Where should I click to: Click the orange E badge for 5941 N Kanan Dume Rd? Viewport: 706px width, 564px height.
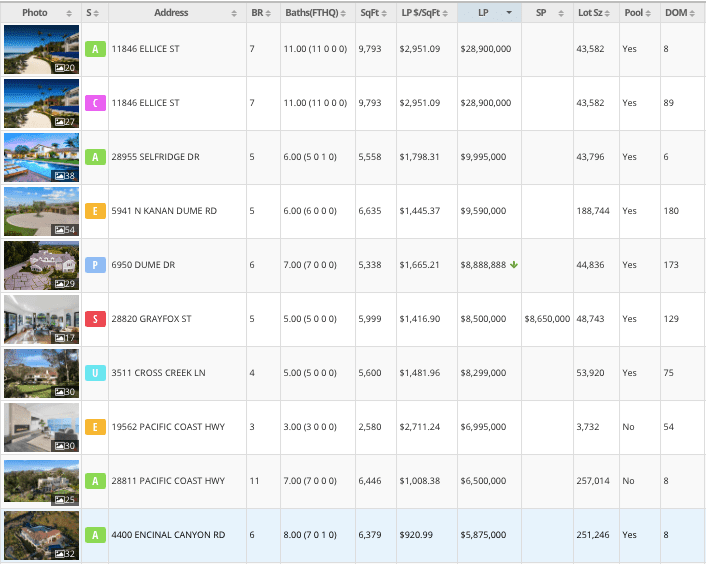(95, 211)
